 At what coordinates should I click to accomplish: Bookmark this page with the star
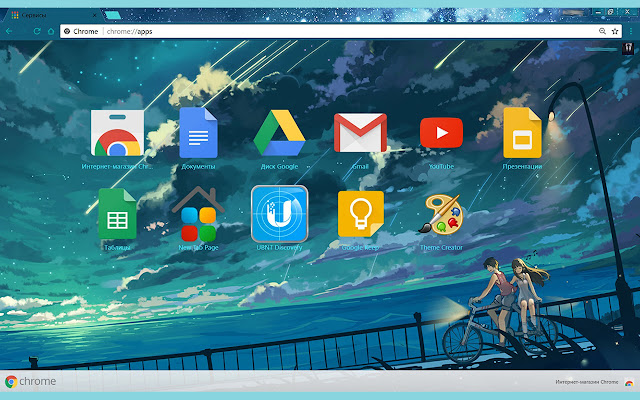(615, 31)
